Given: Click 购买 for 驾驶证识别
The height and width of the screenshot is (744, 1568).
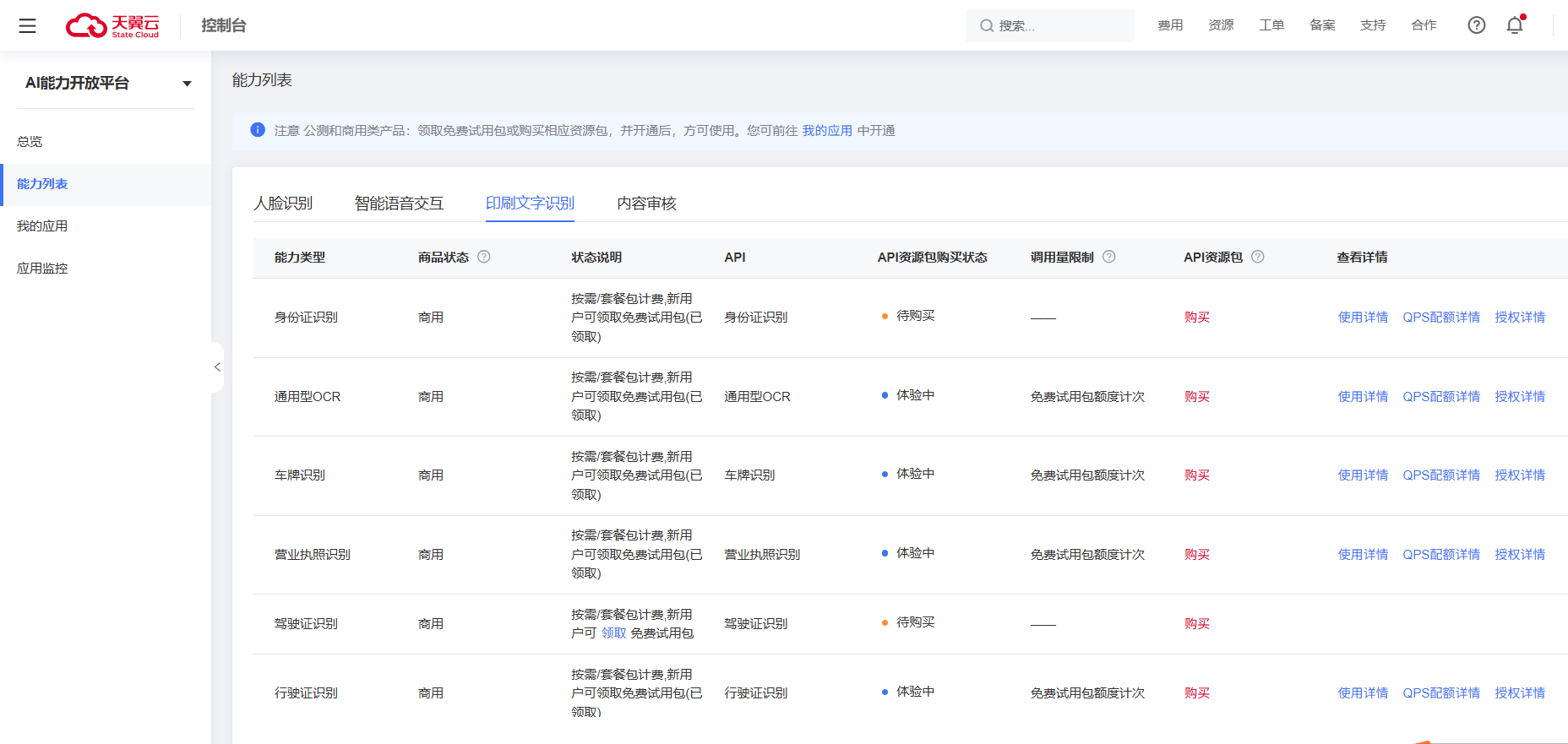Looking at the screenshot, I should 1197,624.
